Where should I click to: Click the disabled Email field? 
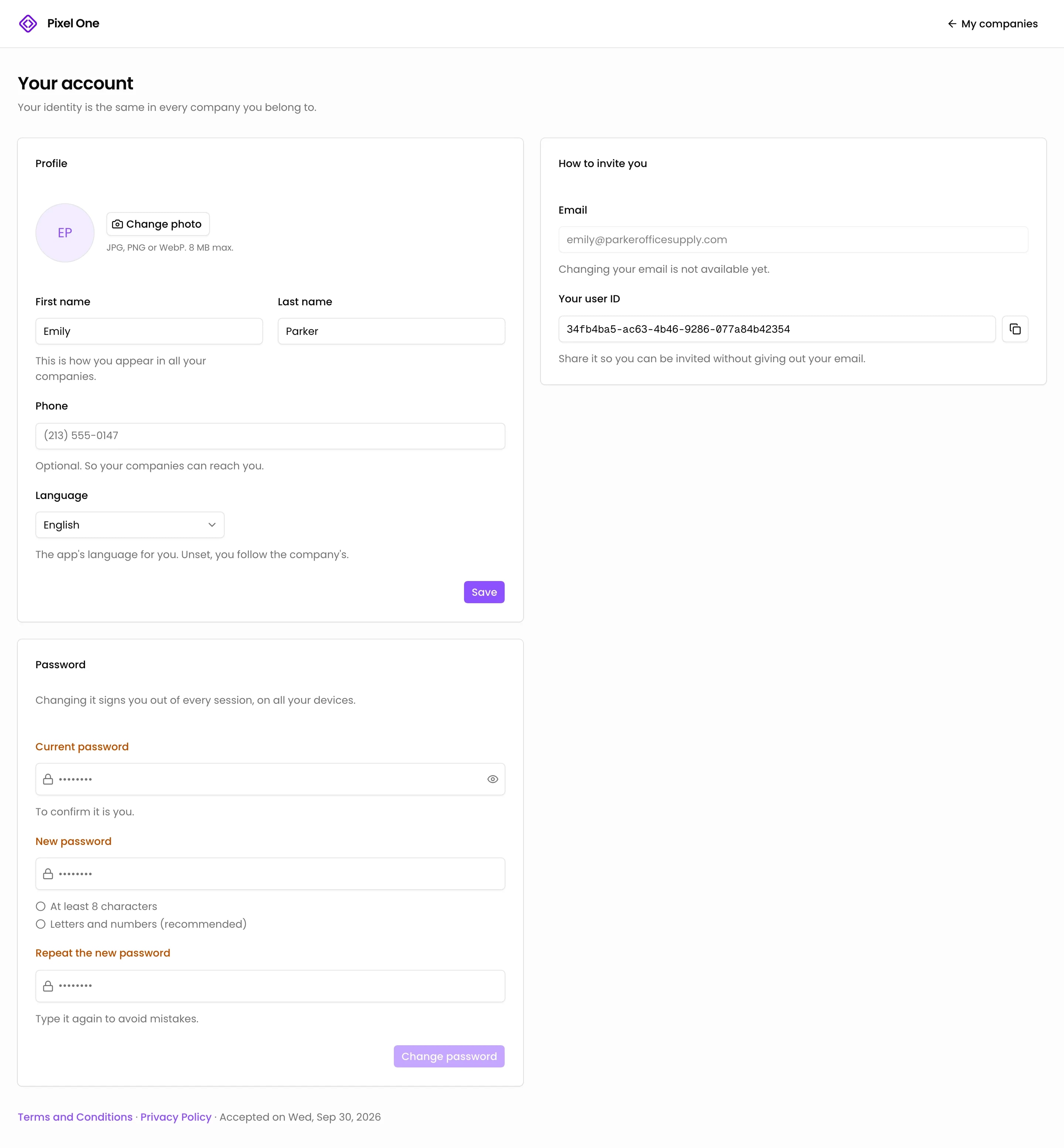793,240
